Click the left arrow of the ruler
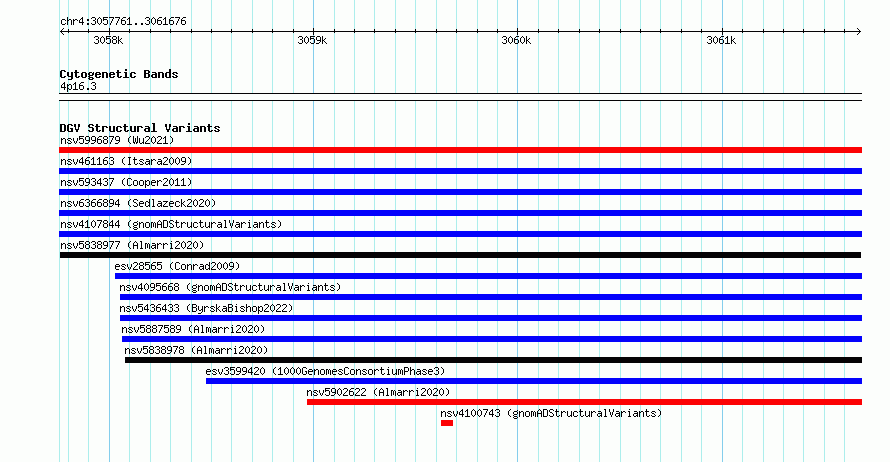This screenshot has height=462, width=890. point(62,32)
